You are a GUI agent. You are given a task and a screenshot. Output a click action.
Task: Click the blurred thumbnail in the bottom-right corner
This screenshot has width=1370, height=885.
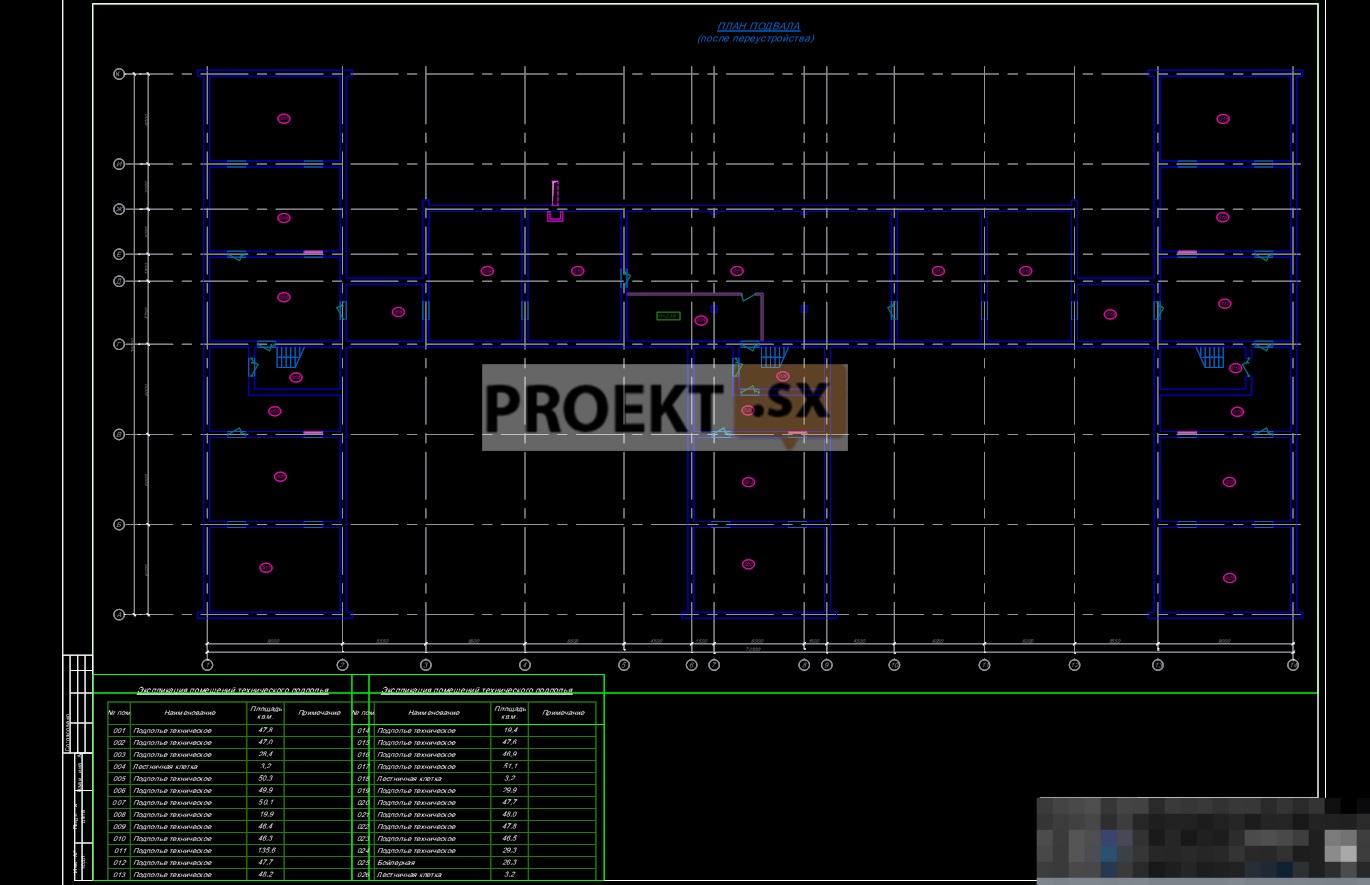pos(1202,840)
